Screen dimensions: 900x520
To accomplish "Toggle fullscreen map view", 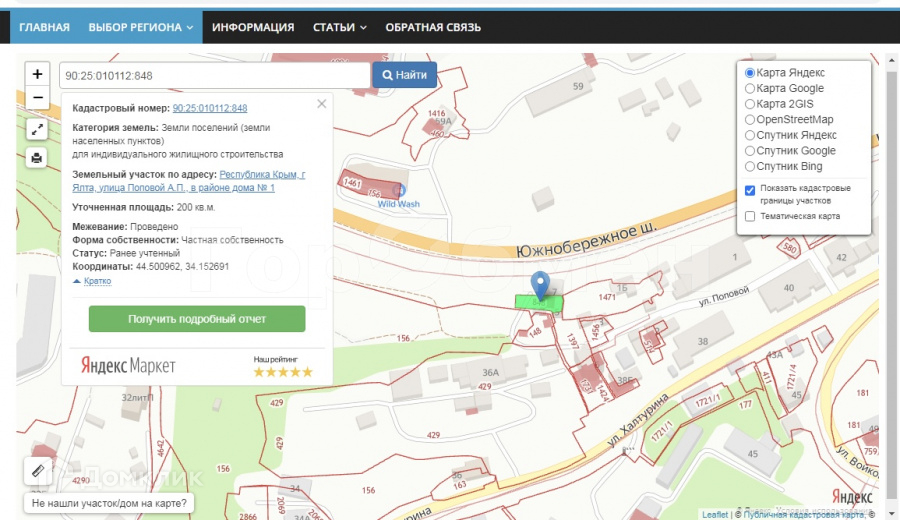I will [x=37, y=129].
